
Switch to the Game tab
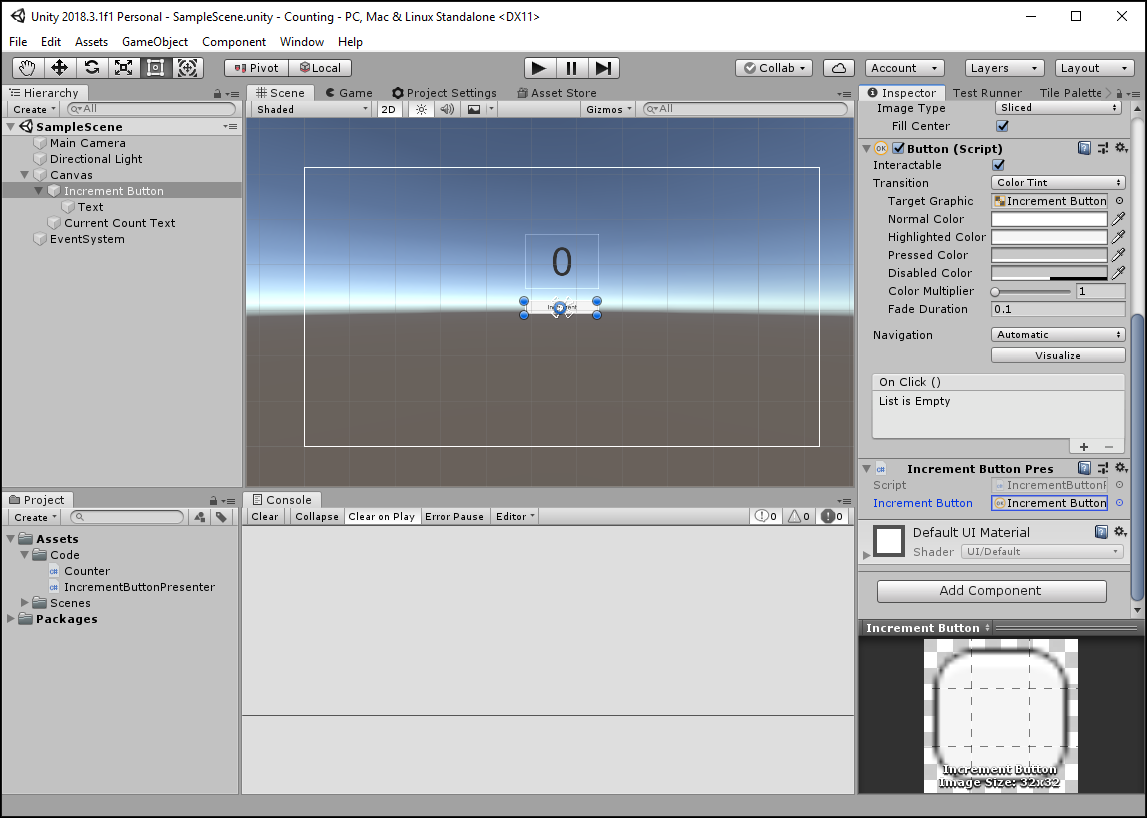348,93
